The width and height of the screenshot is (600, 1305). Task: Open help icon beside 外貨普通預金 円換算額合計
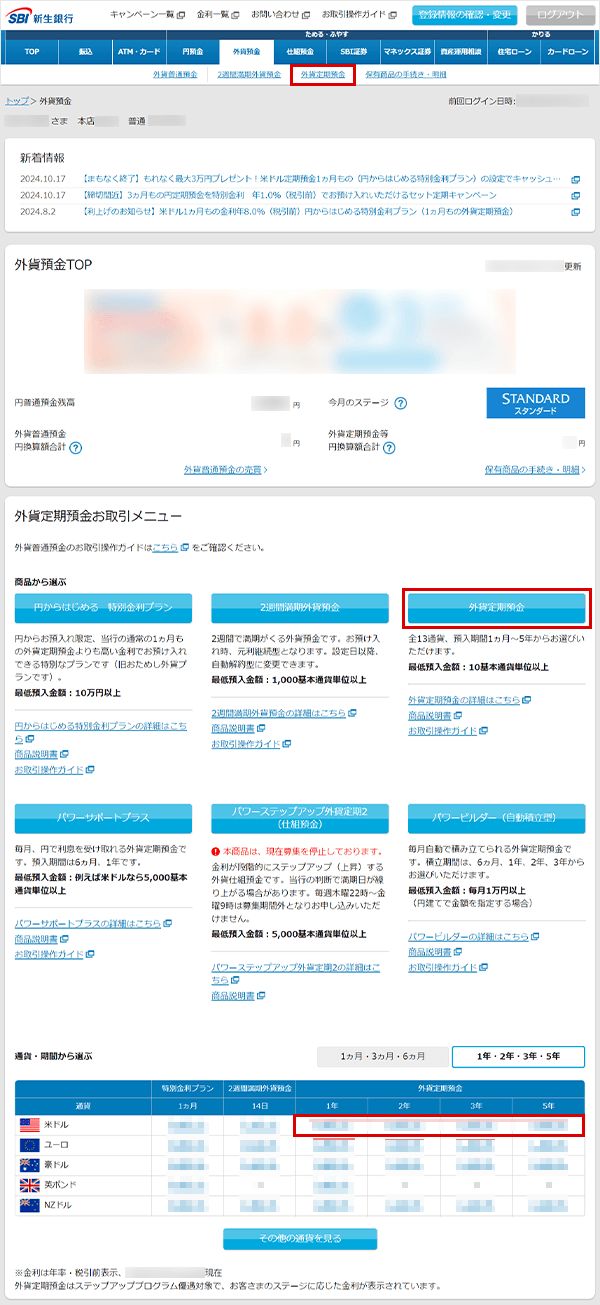(75, 447)
